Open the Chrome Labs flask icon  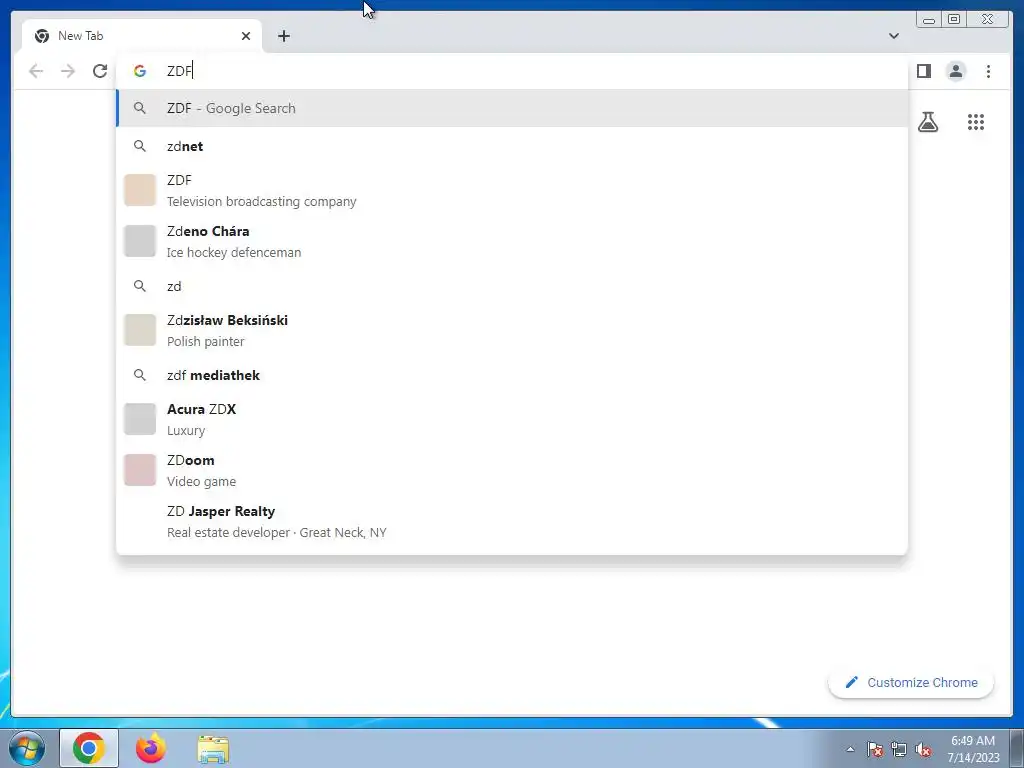[927, 121]
